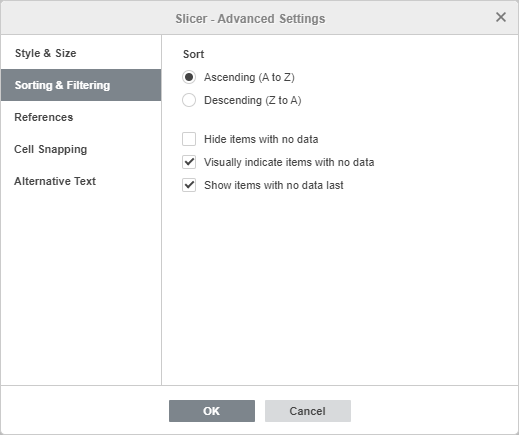Switch to the References section
Viewport: 519px width, 435px height.
(x=81, y=117)
